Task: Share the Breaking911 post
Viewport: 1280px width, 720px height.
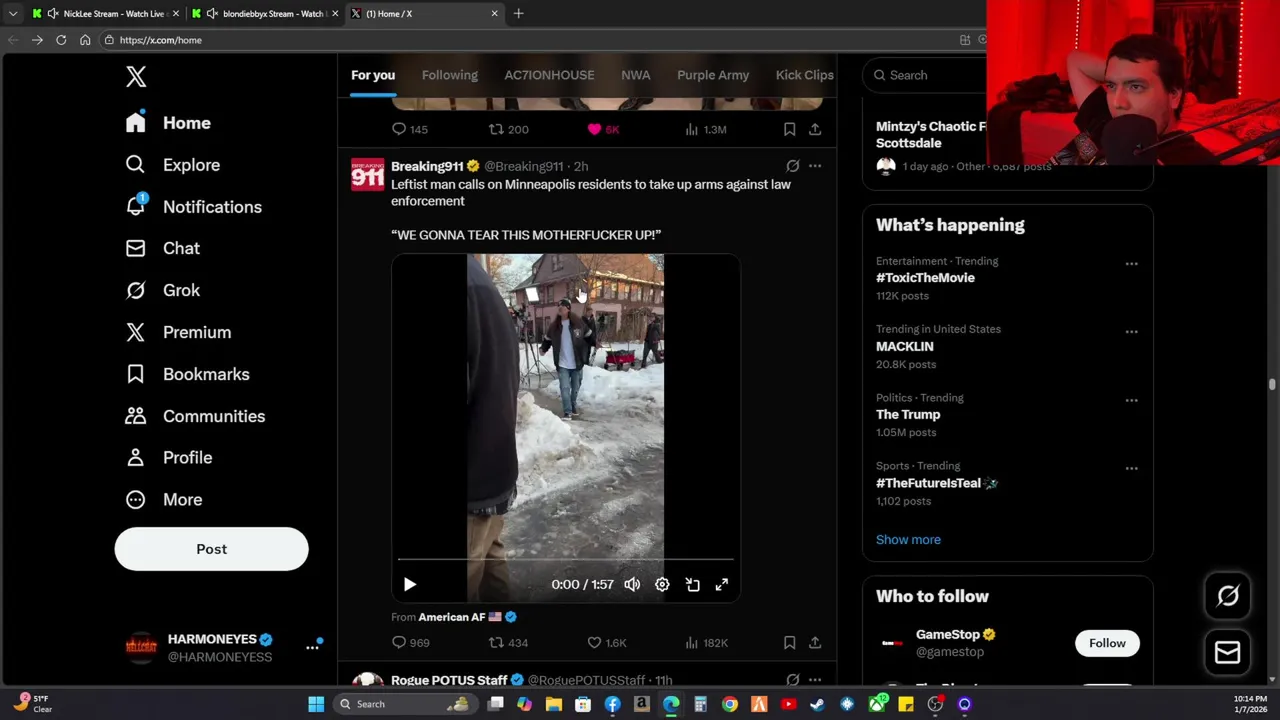Action: [815, 643]
